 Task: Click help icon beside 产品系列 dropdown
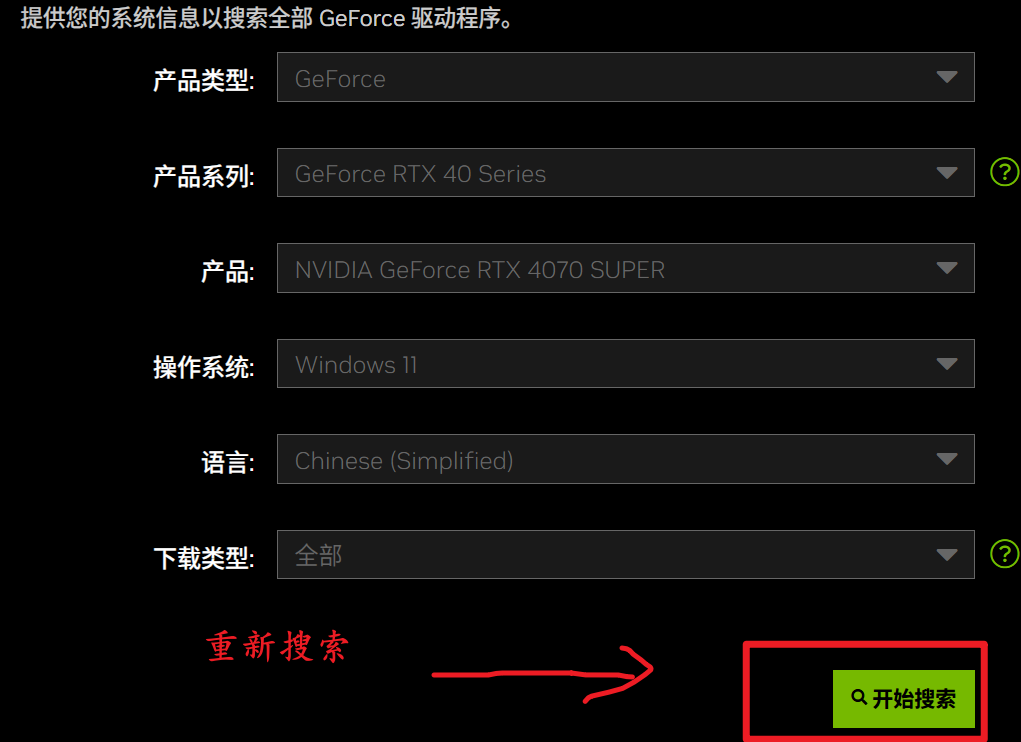pyautogui.click(x=1005, y=172)
